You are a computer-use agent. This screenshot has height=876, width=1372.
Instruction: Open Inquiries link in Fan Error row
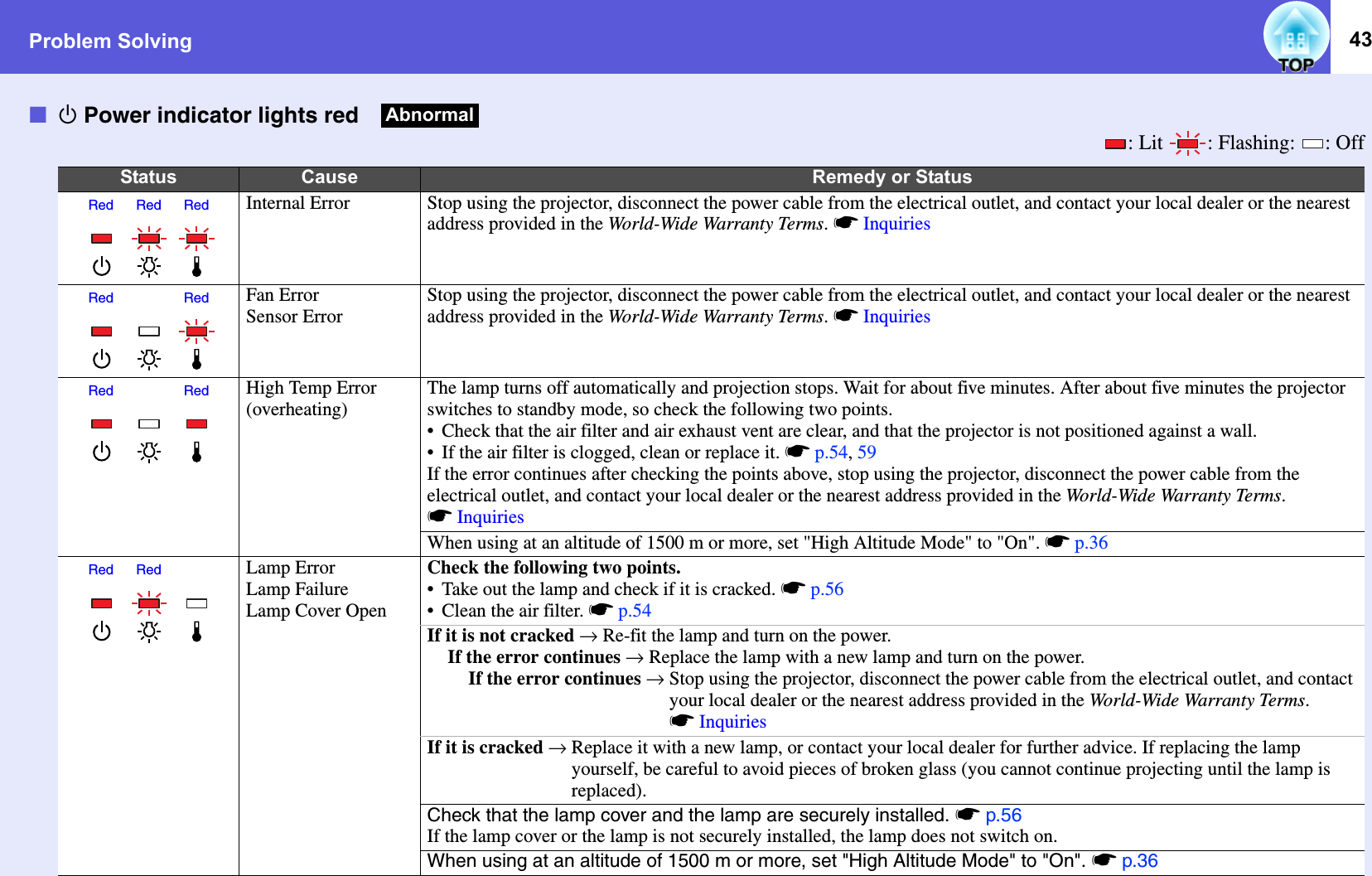(x=896, y=317)
